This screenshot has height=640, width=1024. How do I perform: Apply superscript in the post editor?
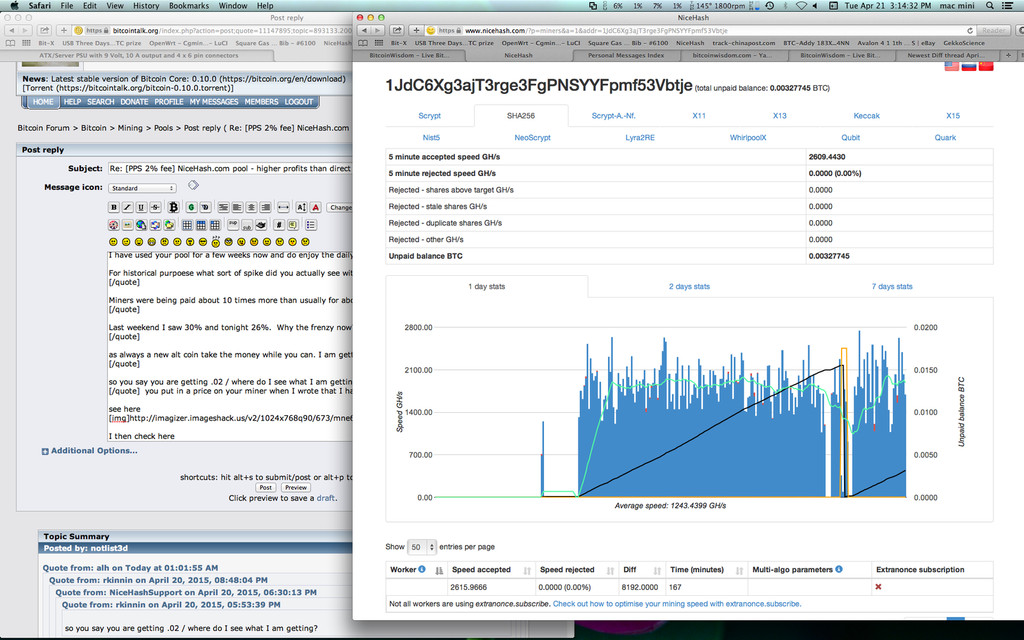233,224
